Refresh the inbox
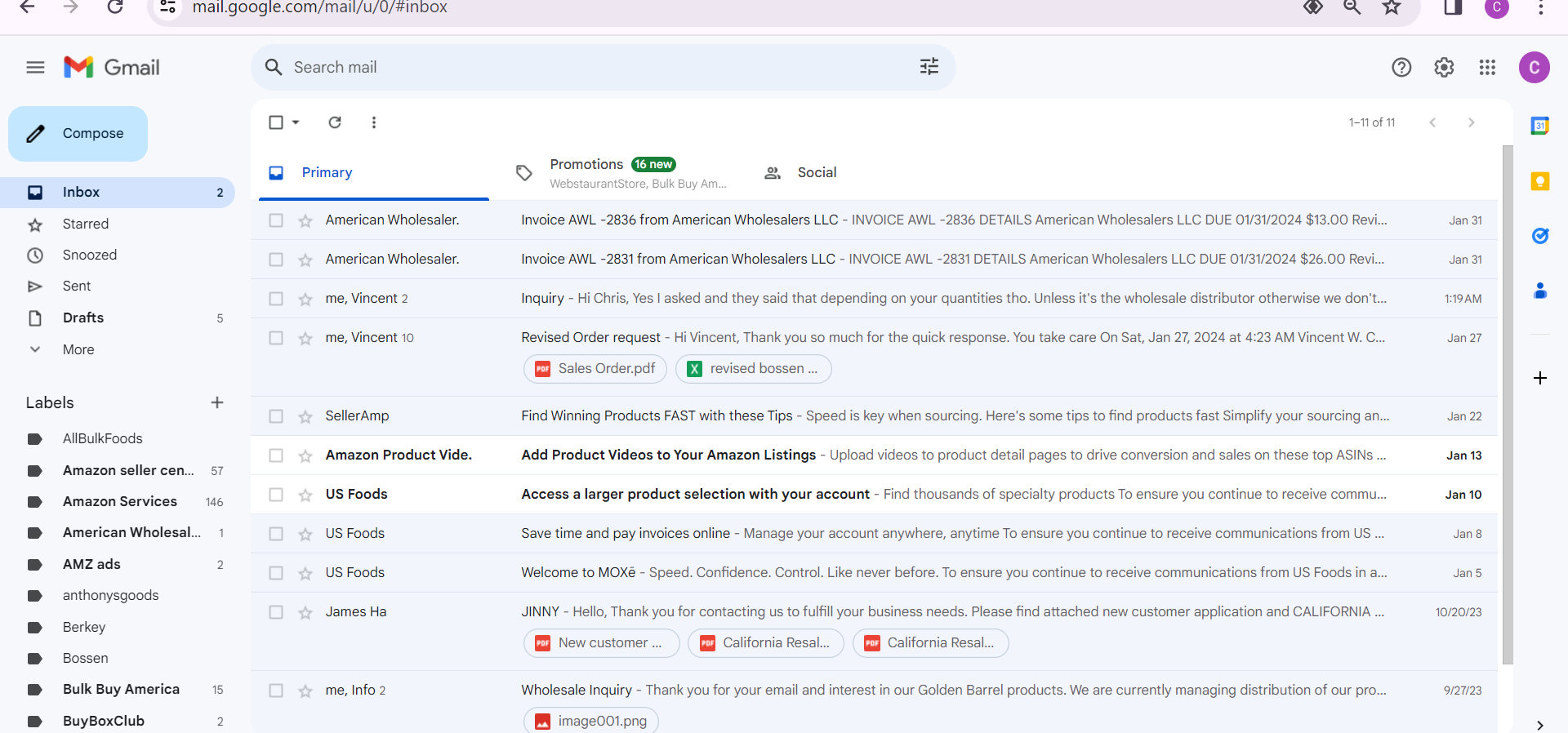This screenshot has height=733, width=1568. click(335, 122)
